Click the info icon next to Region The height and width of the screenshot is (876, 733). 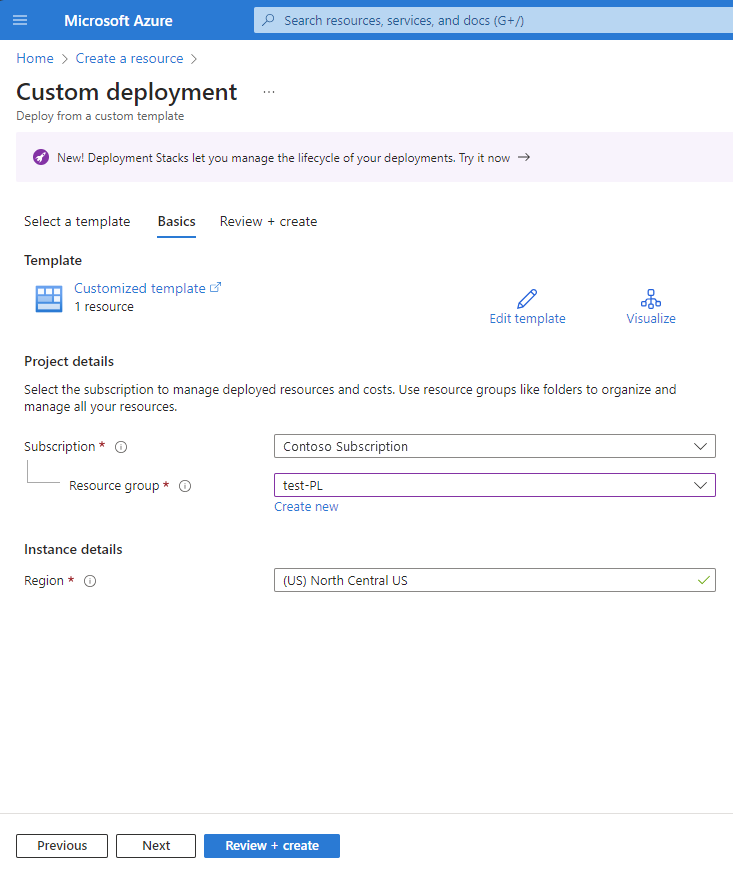tap(91, 580)
